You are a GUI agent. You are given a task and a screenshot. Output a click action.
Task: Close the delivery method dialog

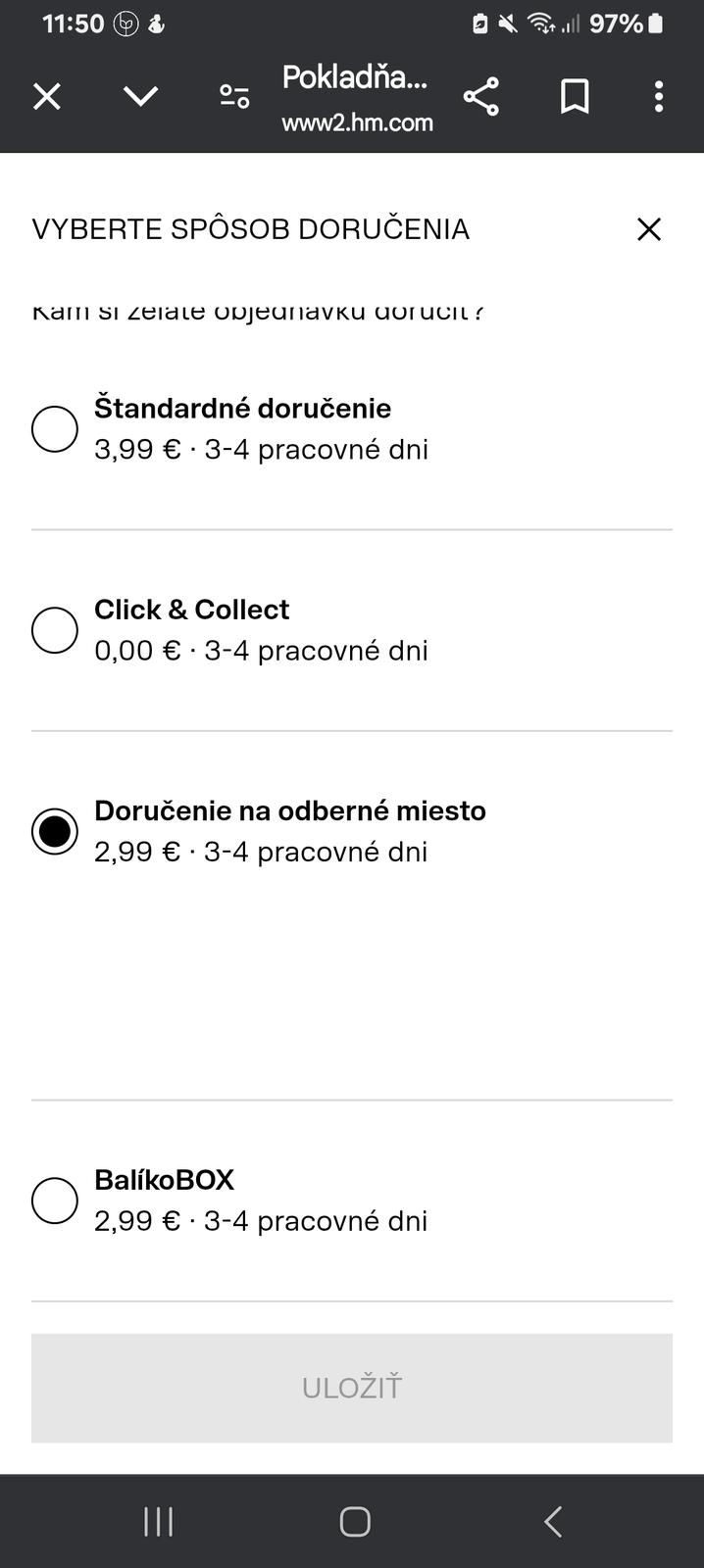[x=649, y=229]
